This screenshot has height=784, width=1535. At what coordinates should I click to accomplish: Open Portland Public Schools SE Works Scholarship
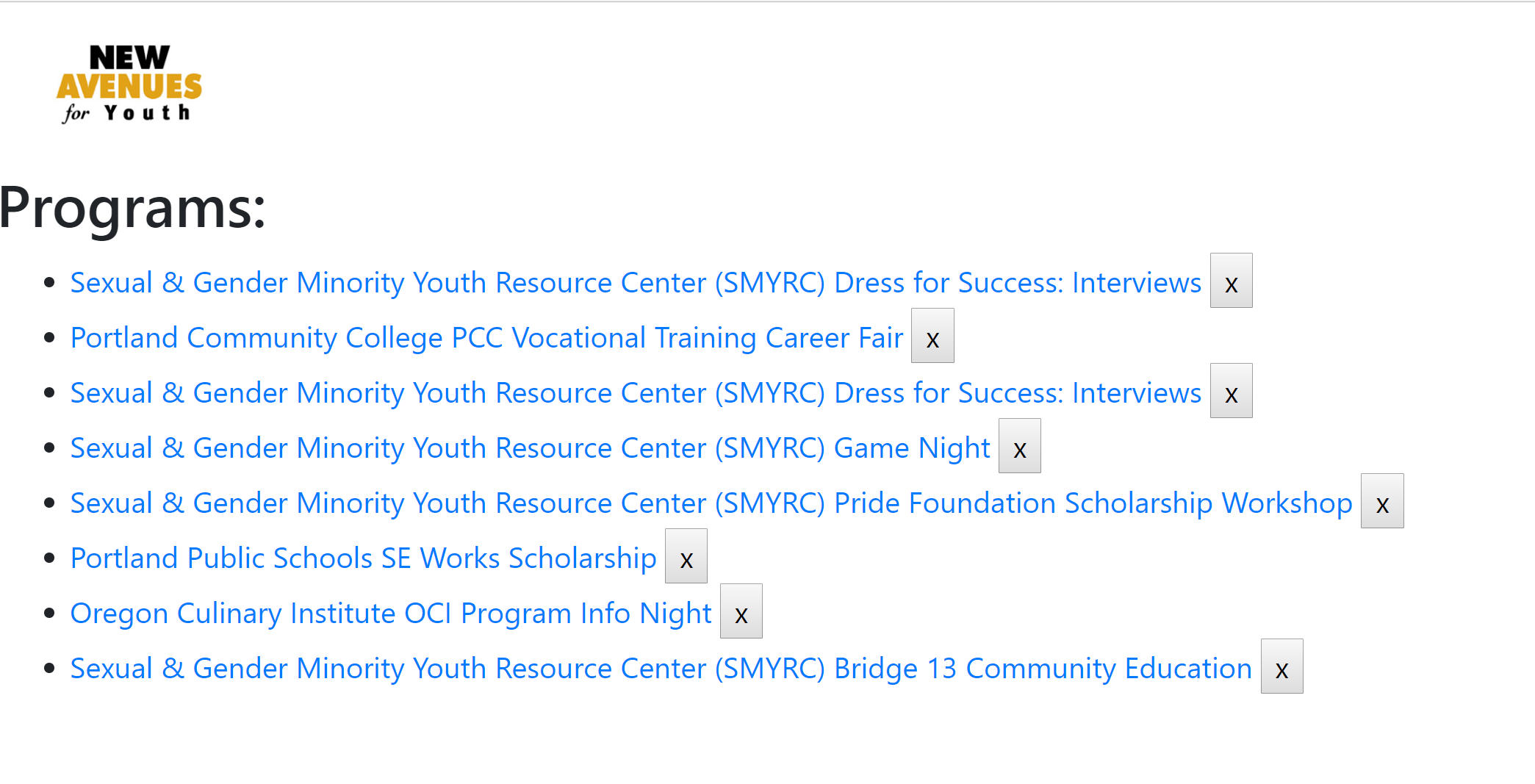pos(363,558)
